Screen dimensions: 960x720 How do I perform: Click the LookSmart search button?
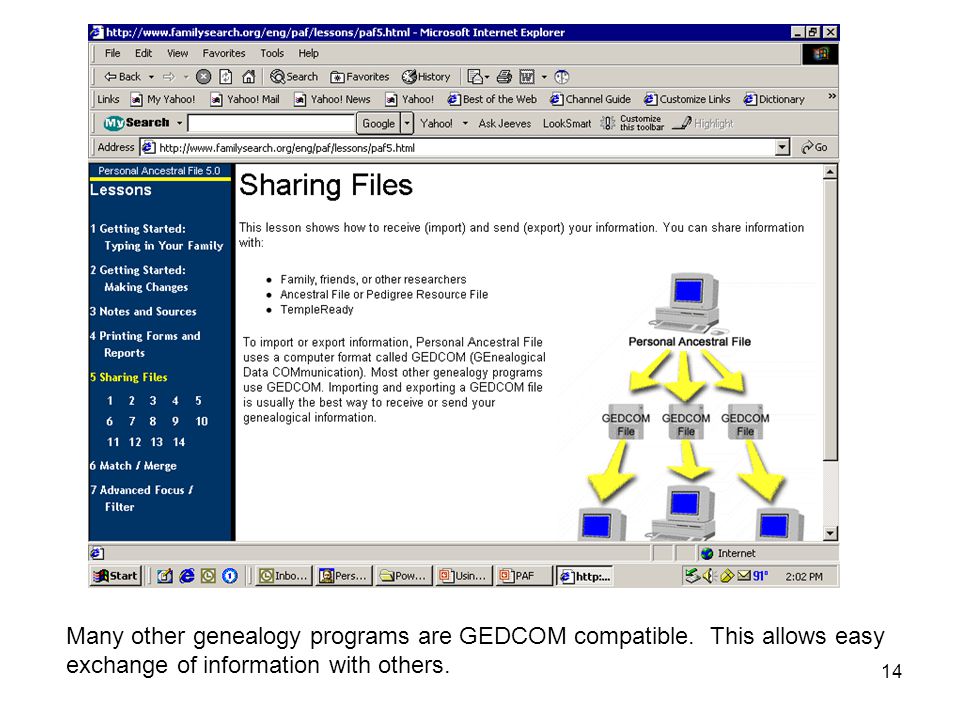(x=567, y=123)
